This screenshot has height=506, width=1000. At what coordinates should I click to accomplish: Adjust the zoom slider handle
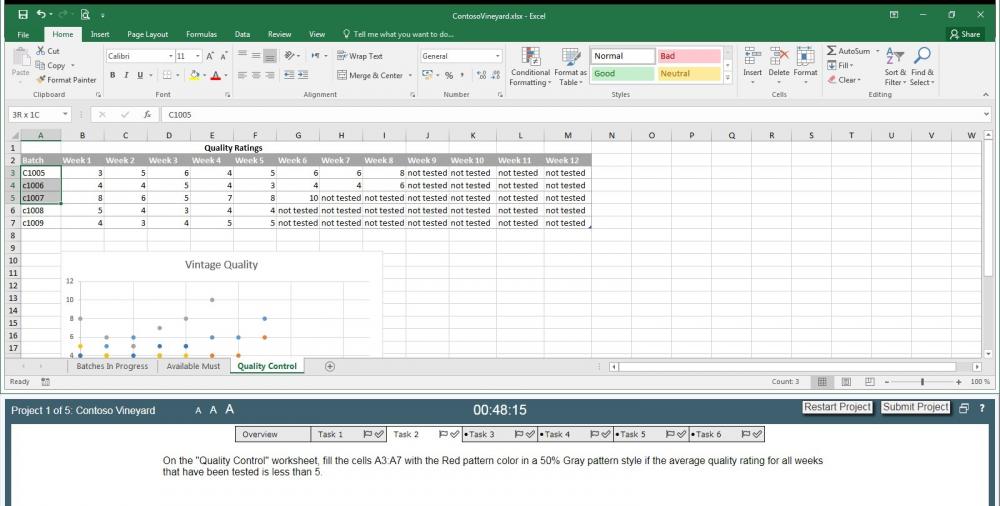click(x=922, y=382)
